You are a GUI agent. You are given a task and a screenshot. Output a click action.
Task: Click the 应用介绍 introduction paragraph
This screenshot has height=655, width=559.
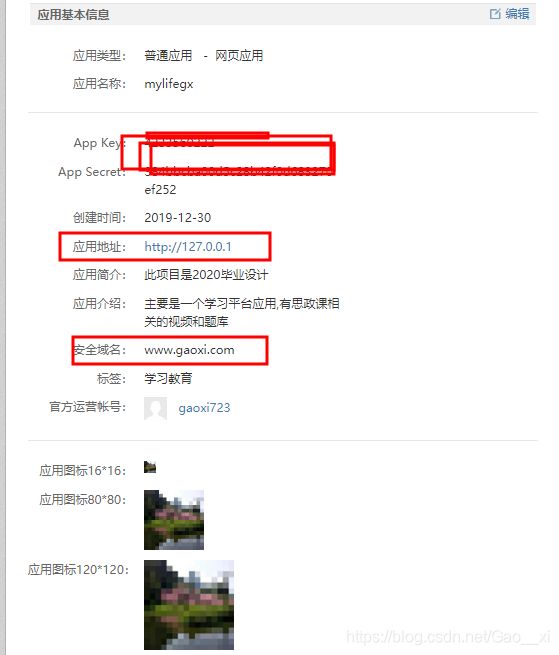pyautogui.click(x=241, y=312)
